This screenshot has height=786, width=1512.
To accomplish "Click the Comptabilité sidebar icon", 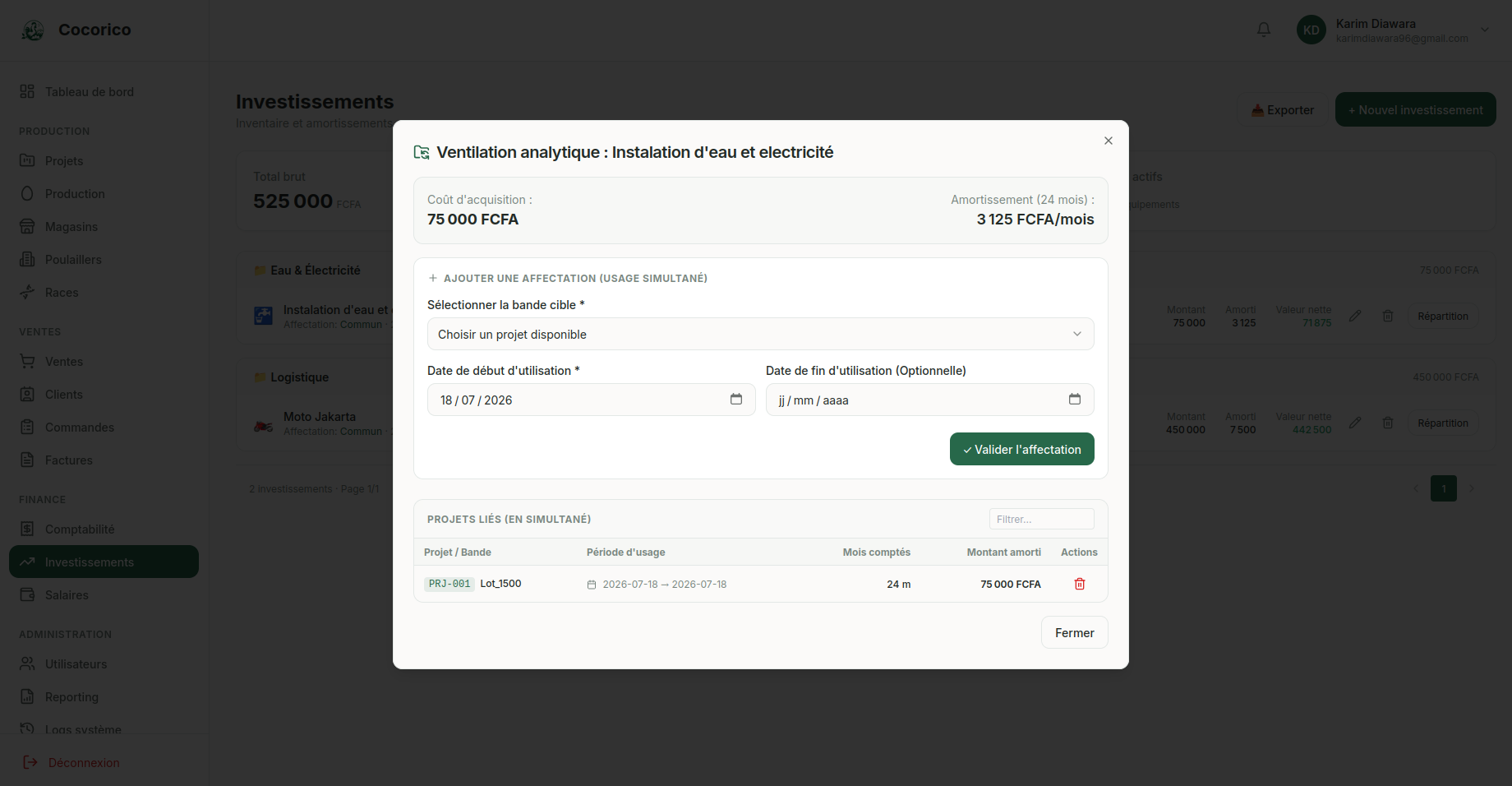I will click(x=27, y=529).
